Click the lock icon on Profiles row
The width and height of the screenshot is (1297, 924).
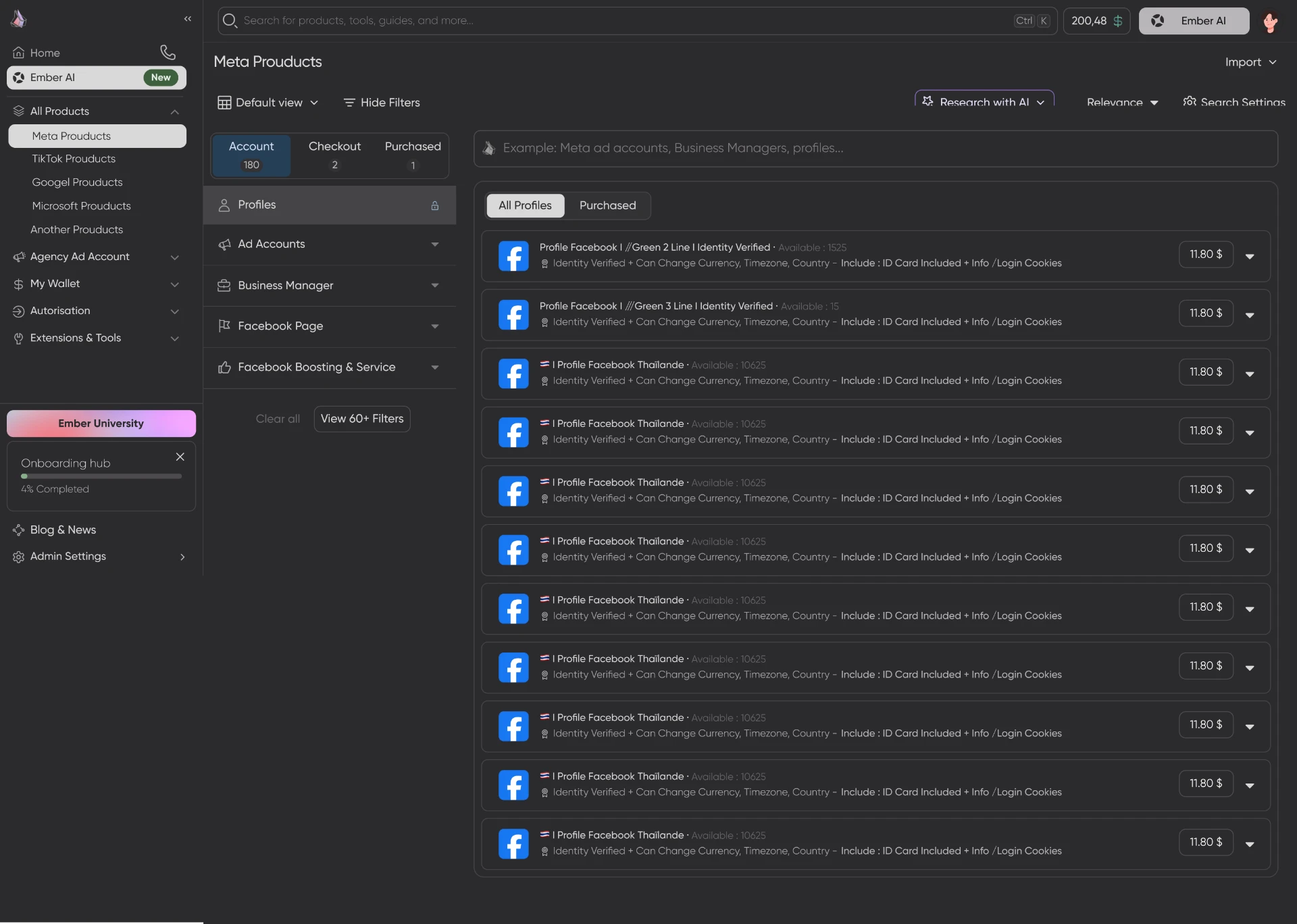(x=435, y=205)
